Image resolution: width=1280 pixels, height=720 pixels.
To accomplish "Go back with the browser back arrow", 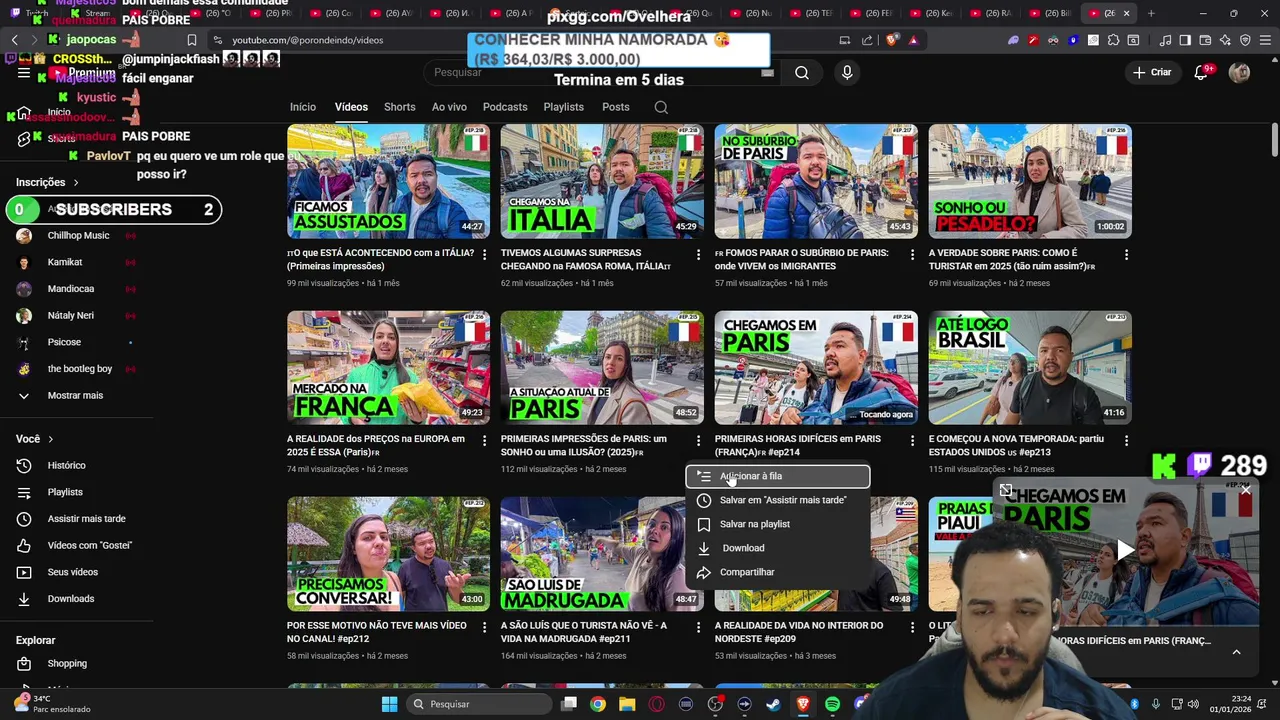I will coord(15,39).
